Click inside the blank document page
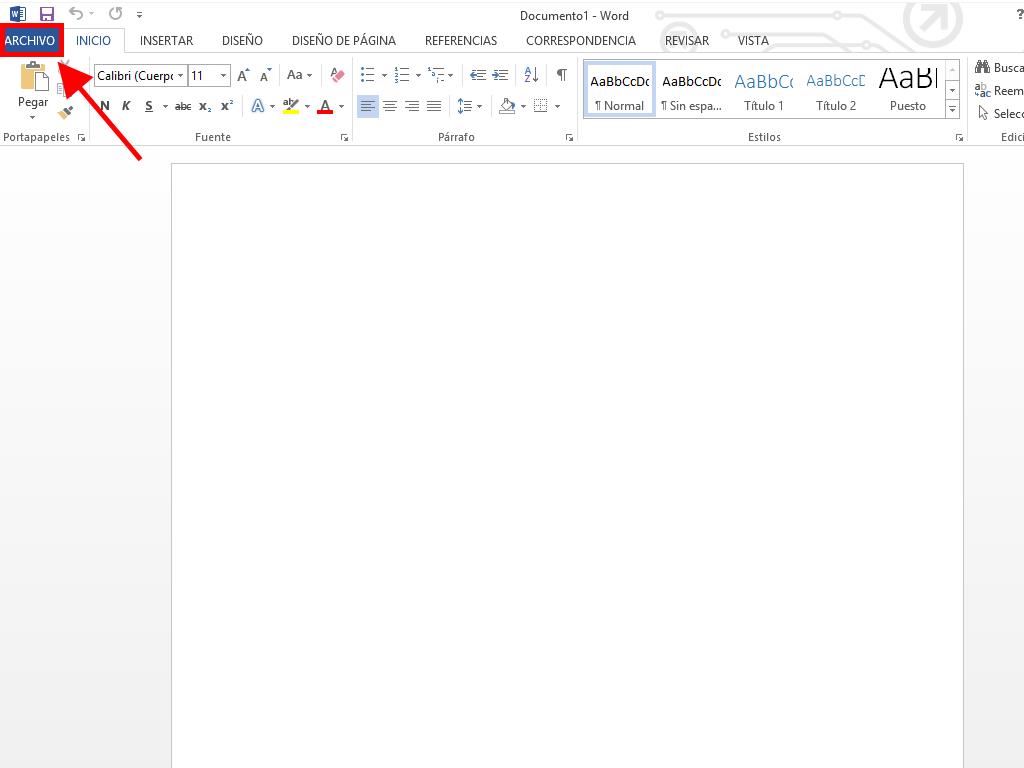 567,450
